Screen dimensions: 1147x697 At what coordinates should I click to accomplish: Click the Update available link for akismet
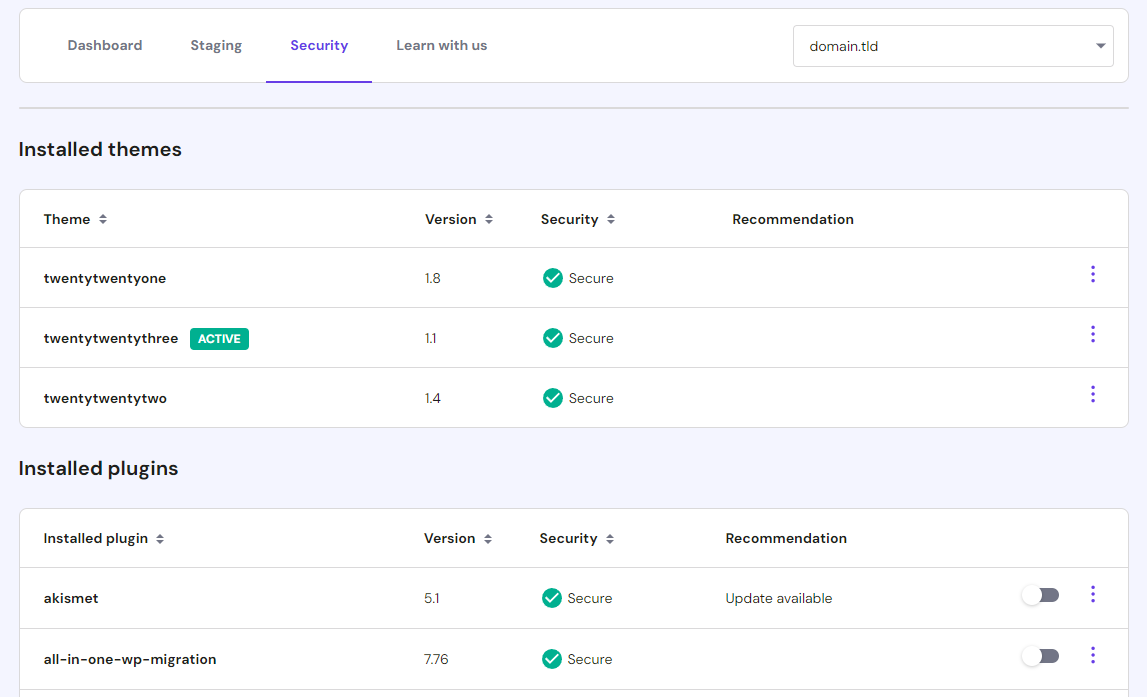pyautogui.click(x=778, y=598)
